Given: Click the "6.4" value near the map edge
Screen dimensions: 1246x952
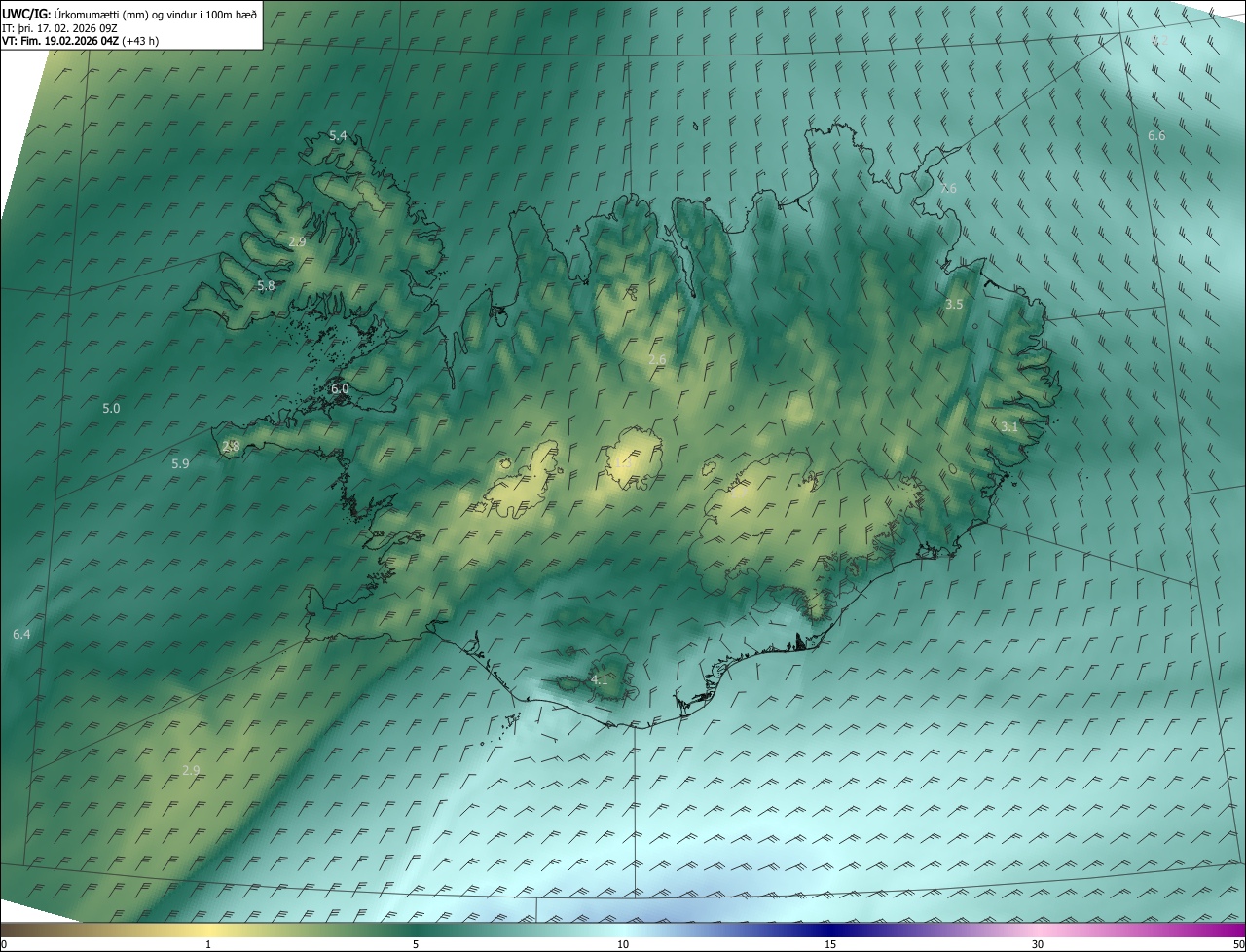Looking at the screenshot, I should [x=21, y=635].
